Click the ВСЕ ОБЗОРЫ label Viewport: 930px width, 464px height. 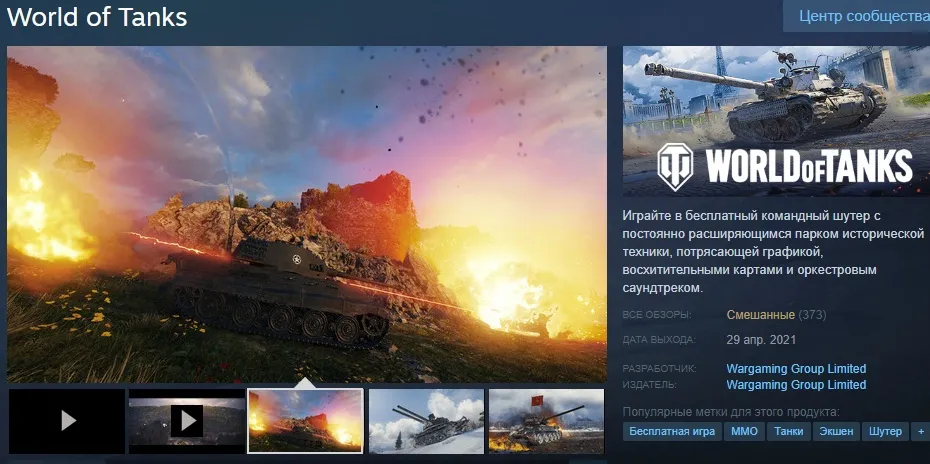pyautogui.click(x=657, y=315)
